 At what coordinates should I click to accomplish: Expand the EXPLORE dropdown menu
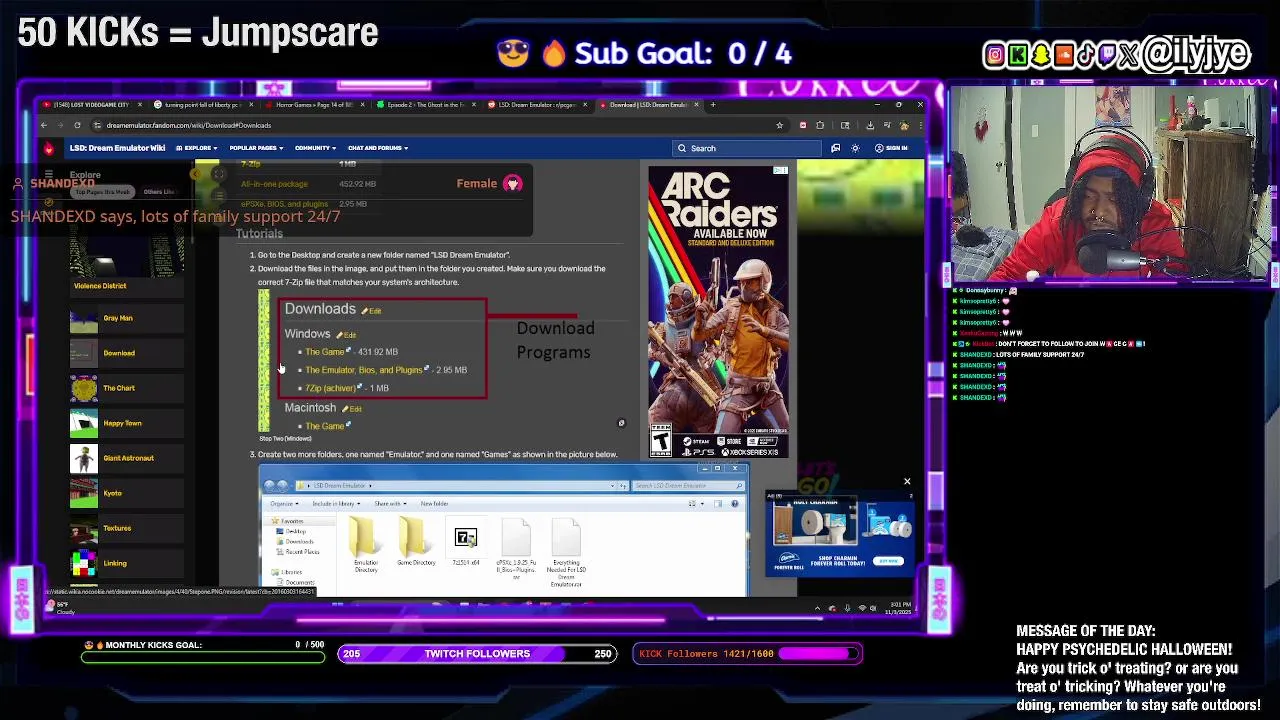click(198, 148)
